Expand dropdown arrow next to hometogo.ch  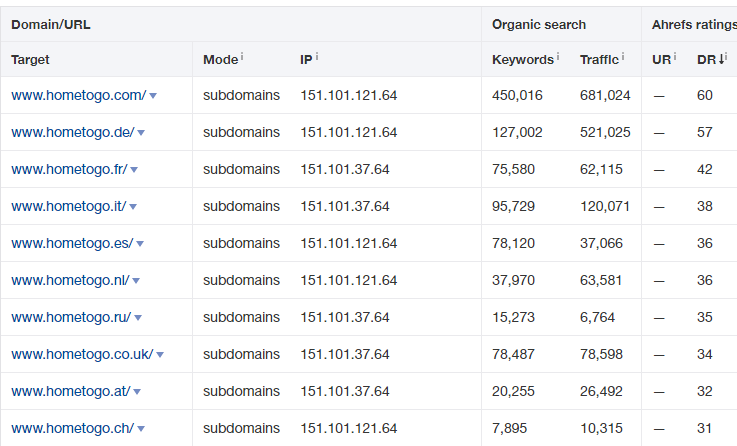(141, 429)
